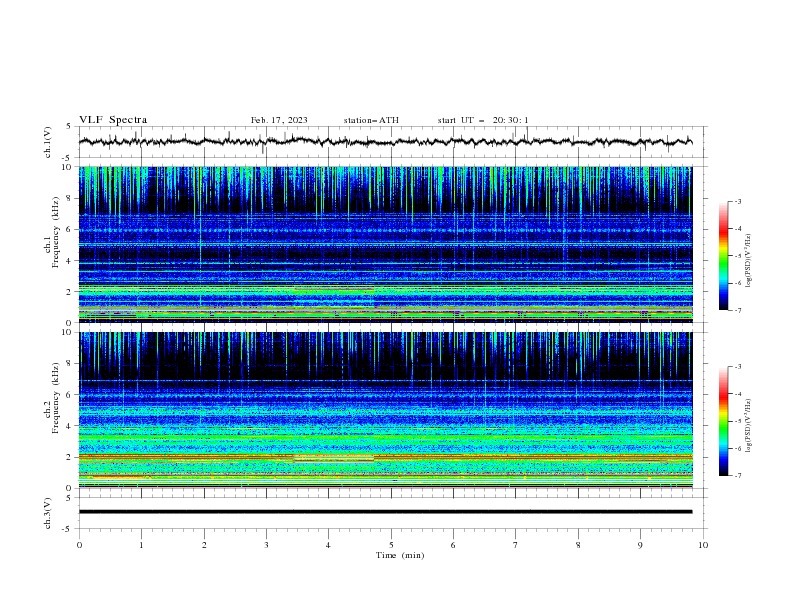Click the 'station=ATH' label
The image size is (792, 612).
coord(371,120)
